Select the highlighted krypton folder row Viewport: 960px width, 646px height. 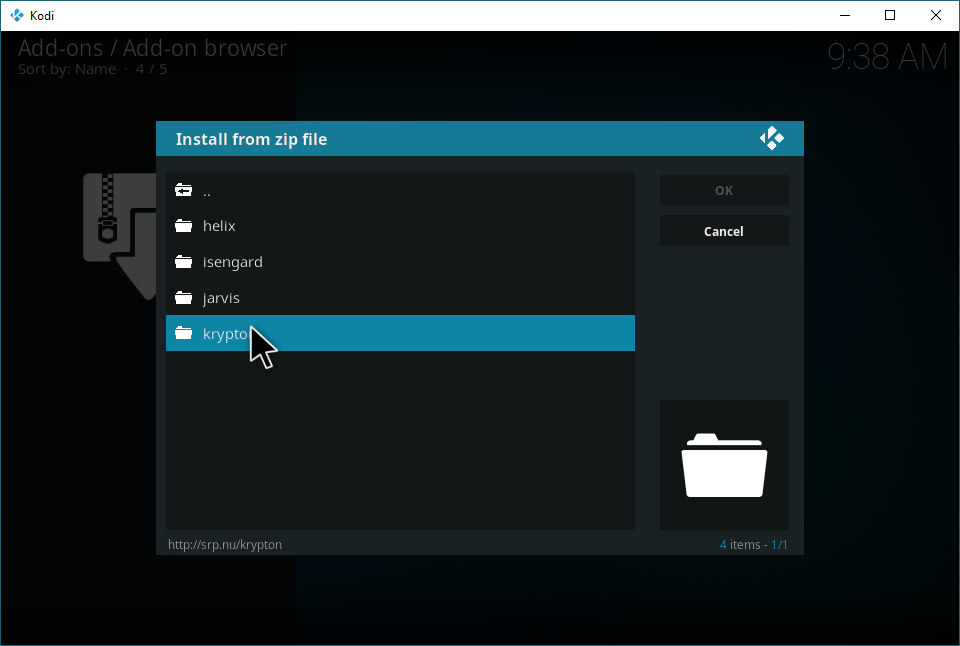pyautogui.click(x=400, y=333)
